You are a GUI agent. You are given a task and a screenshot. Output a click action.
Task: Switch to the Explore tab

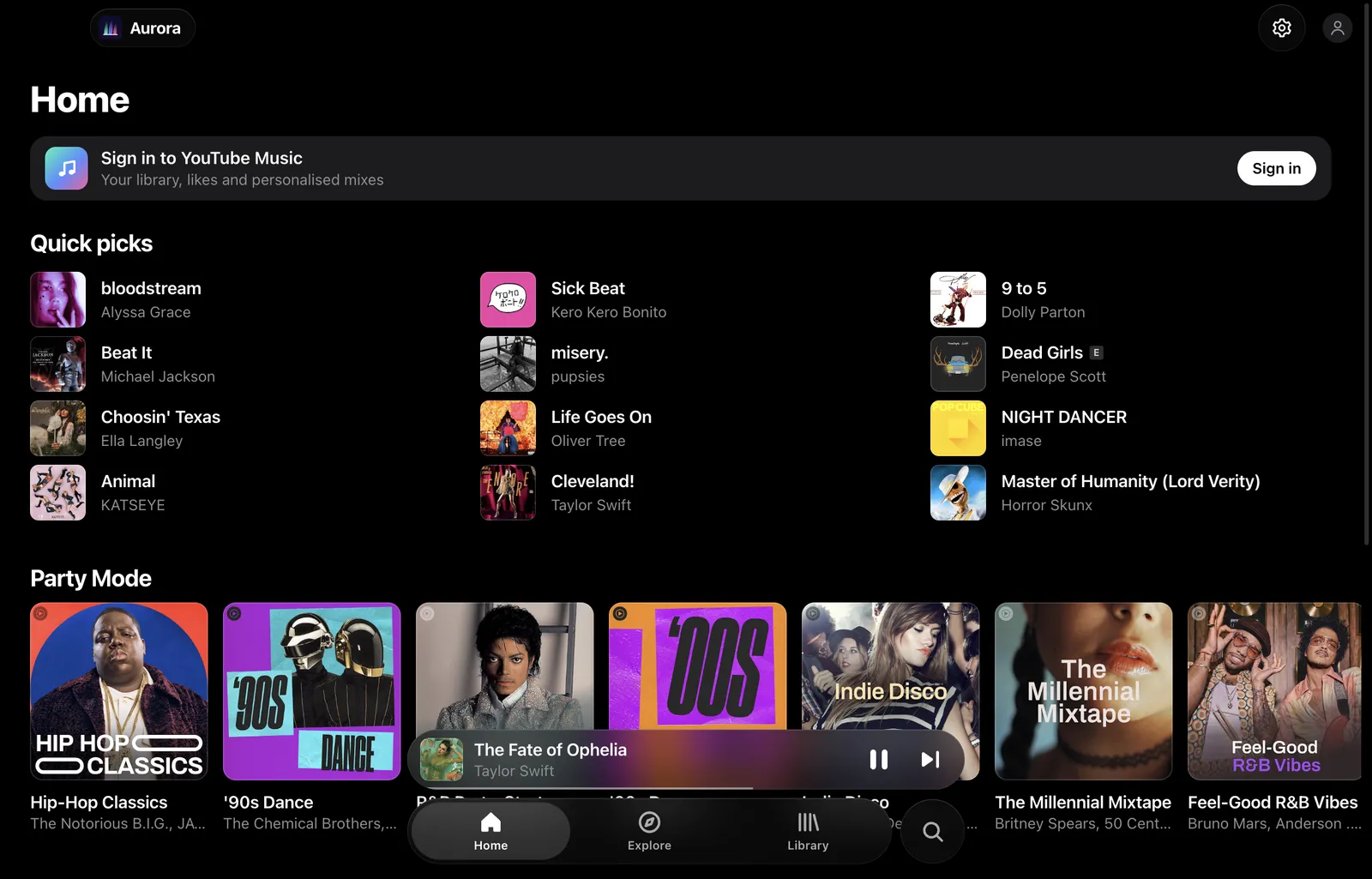point(649,832)
